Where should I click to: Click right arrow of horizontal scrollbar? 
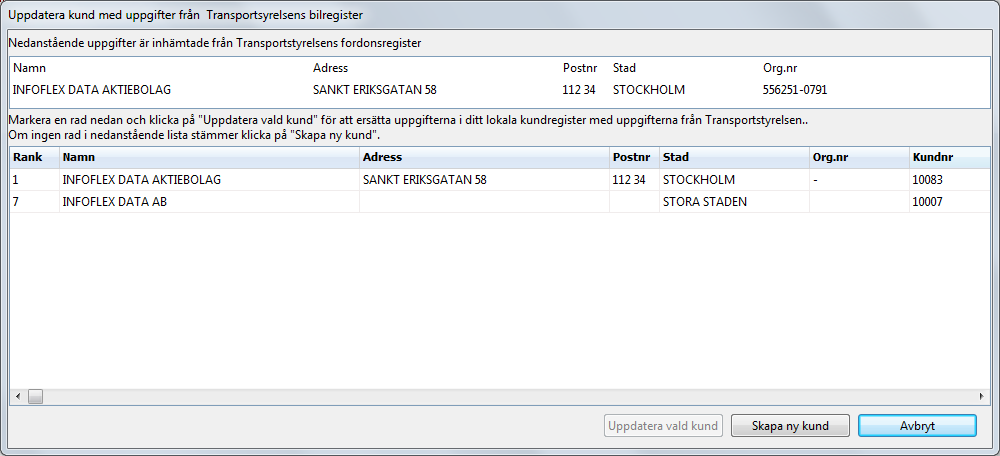click(982, 397)
